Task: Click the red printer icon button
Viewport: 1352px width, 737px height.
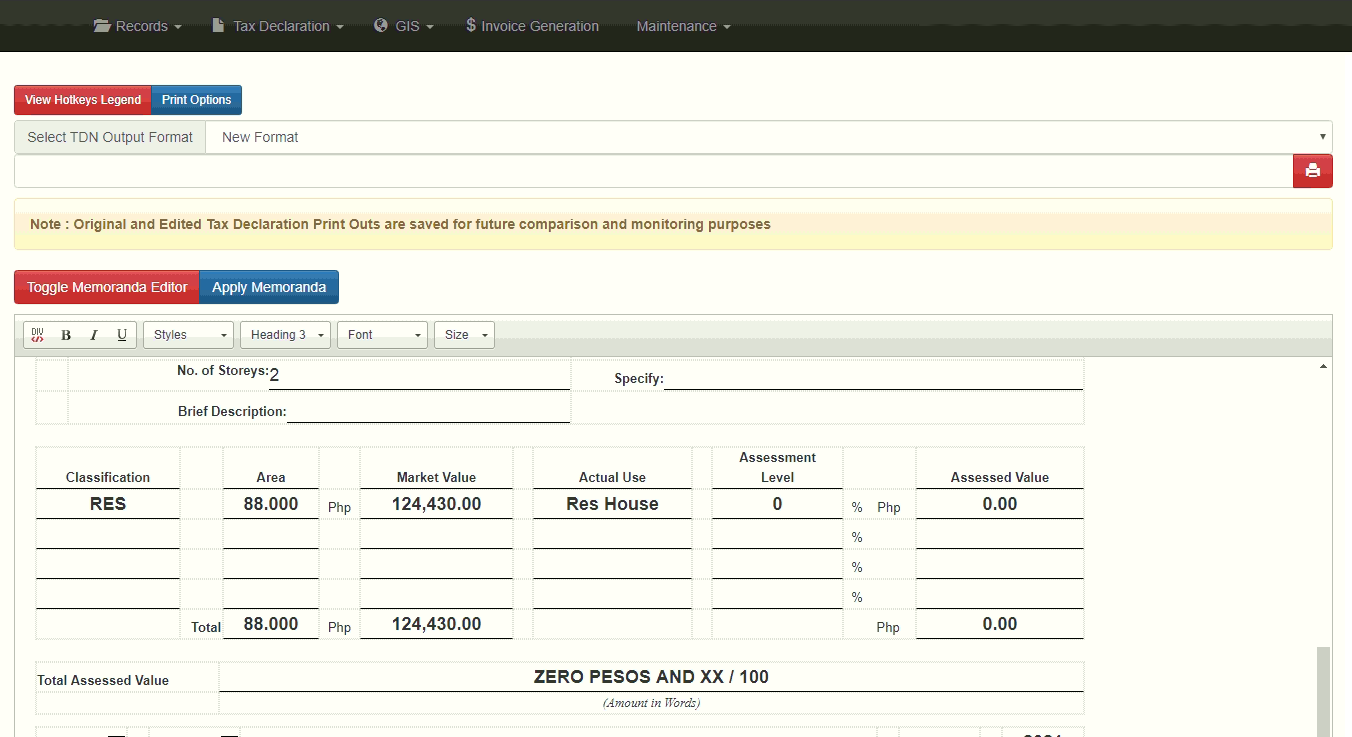Action: pyautogui.click(x=1313, y=171)
